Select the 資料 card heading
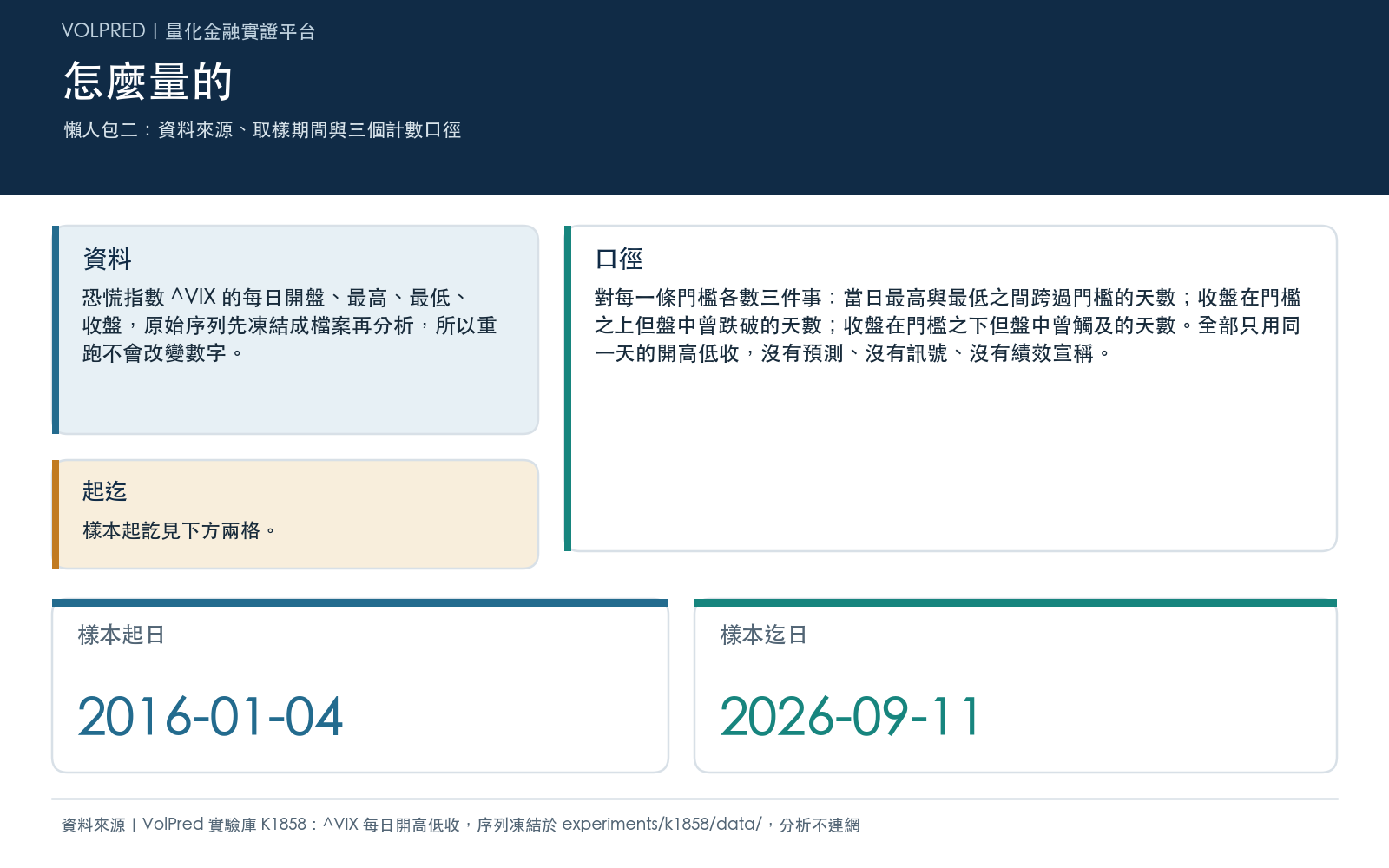 click(107, 259)
